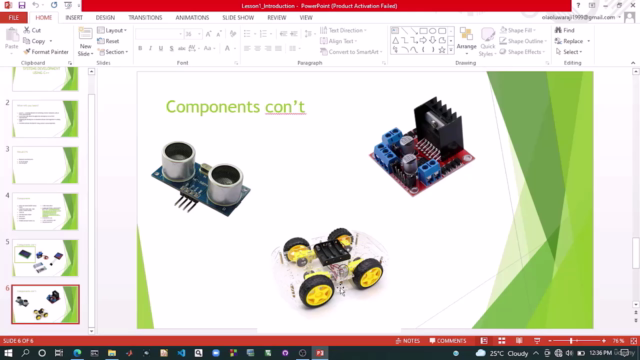Click the Copy button
This screenshot has width=640, height=360.
click(x=38, y=41)
